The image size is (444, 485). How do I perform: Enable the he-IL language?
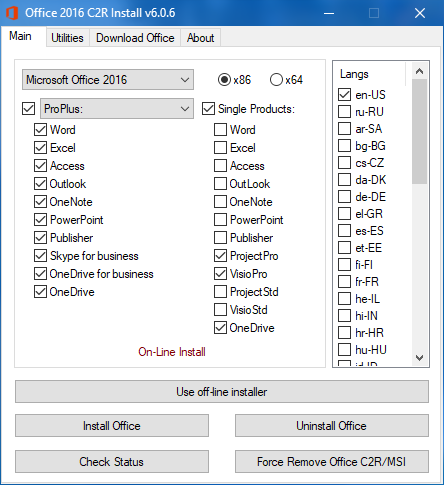344,299
